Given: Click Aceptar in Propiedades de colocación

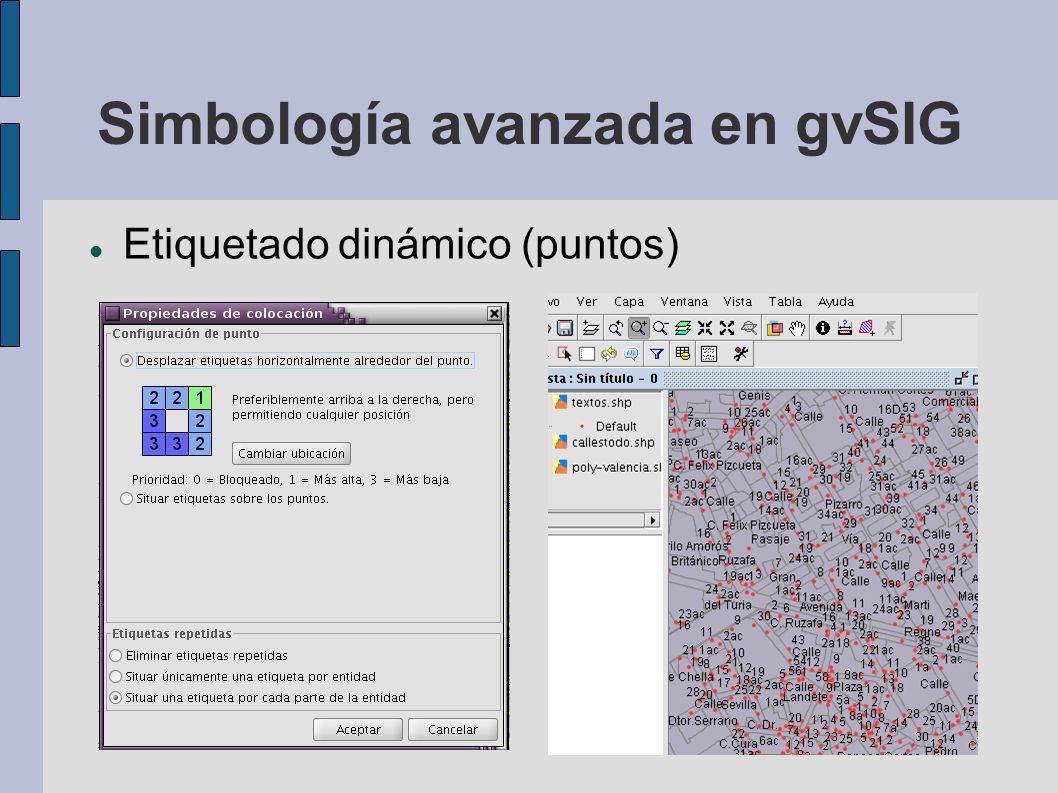Looking at the screenshot, I should tap(358, 730).
